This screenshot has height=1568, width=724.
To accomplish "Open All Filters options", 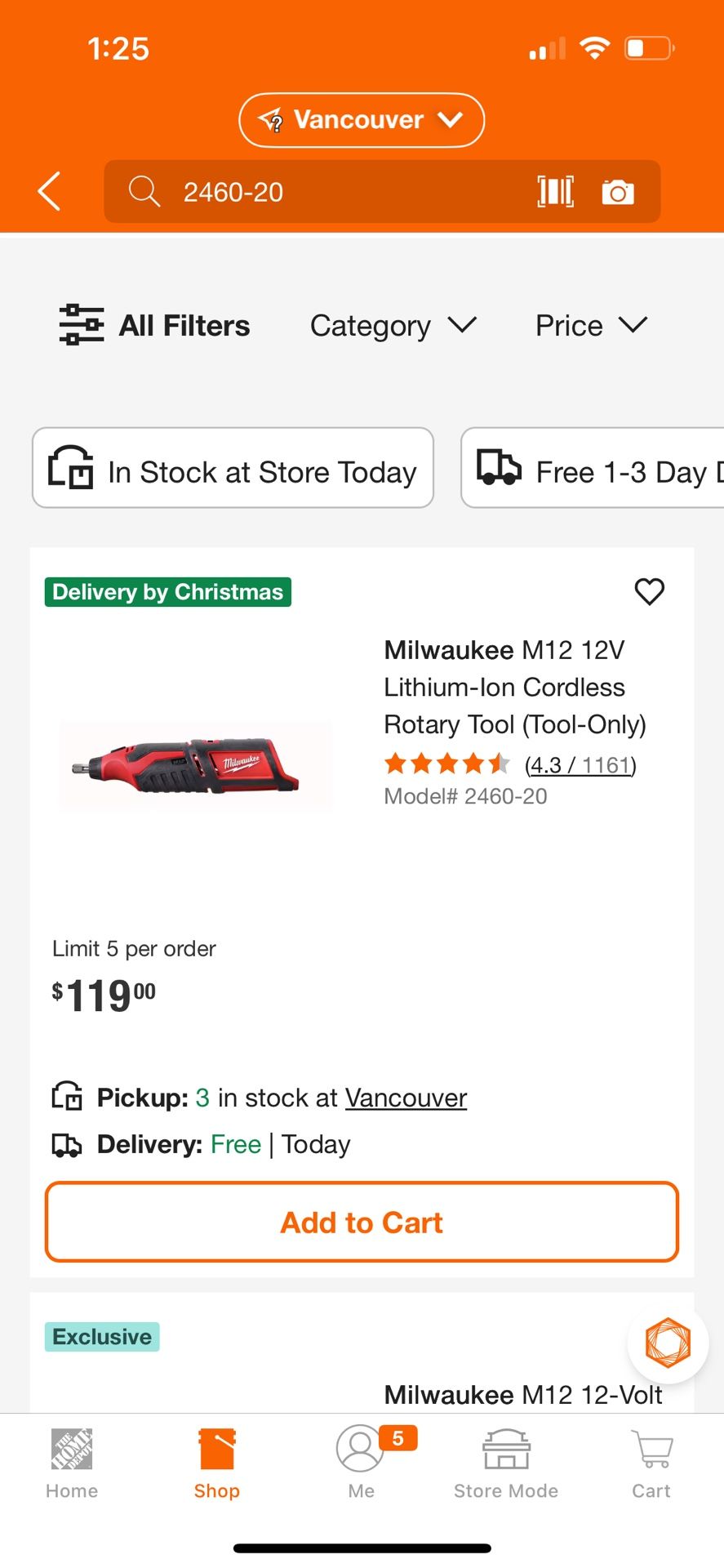I will pos(155,325).
